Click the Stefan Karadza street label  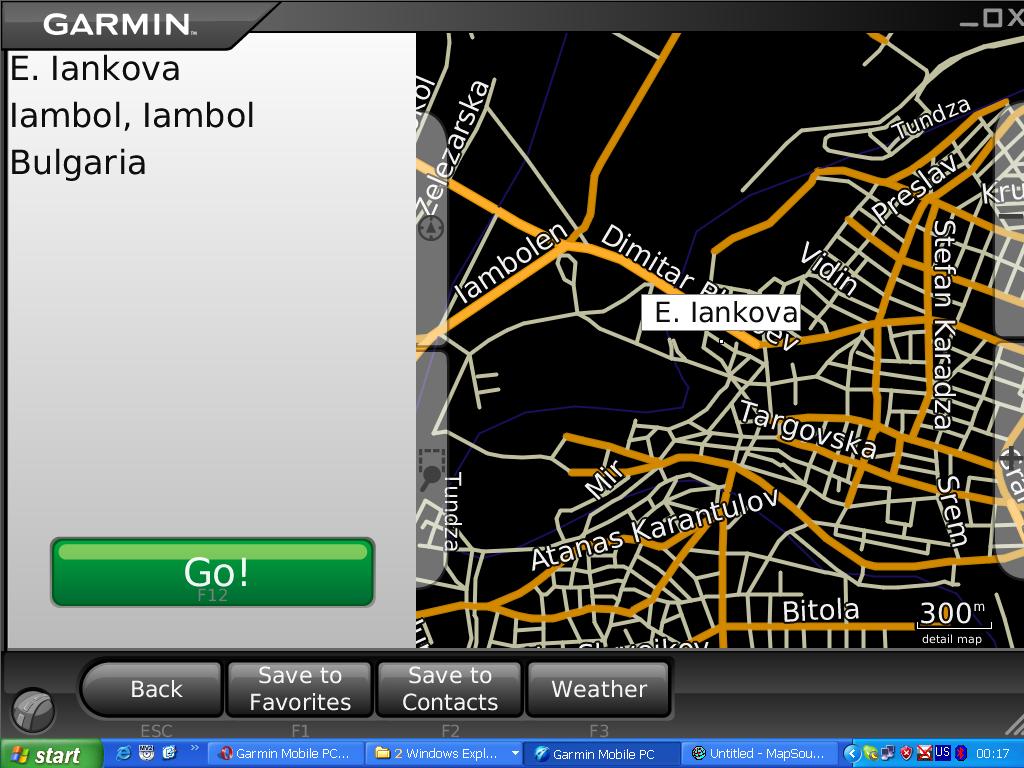click(944, 324)
